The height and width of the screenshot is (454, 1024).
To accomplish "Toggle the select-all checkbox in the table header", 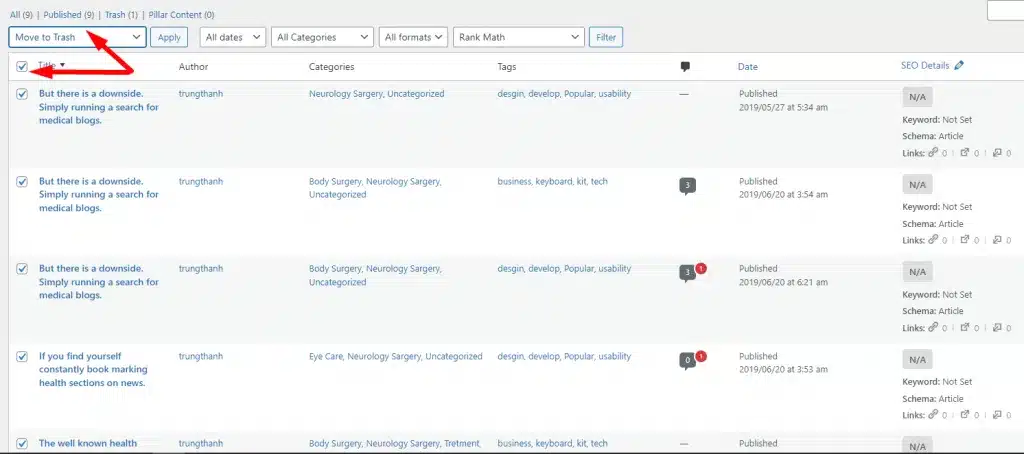I will coord(22,66).
